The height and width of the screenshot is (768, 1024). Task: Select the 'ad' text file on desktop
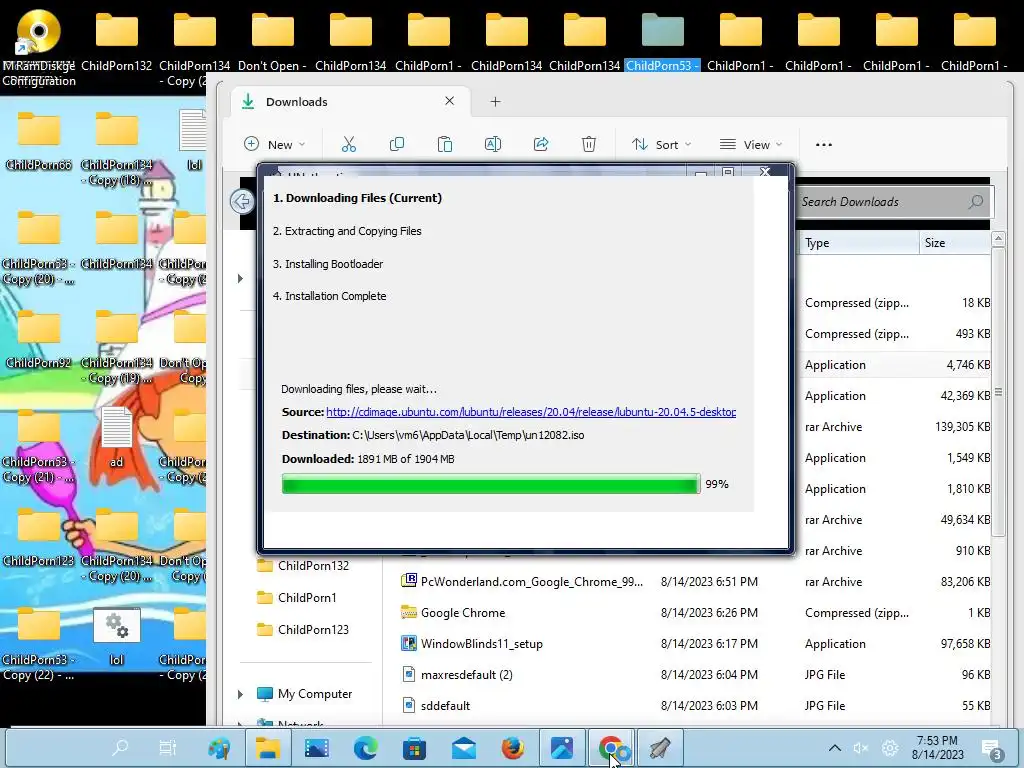pyautogui.click(x=116, y=437)
